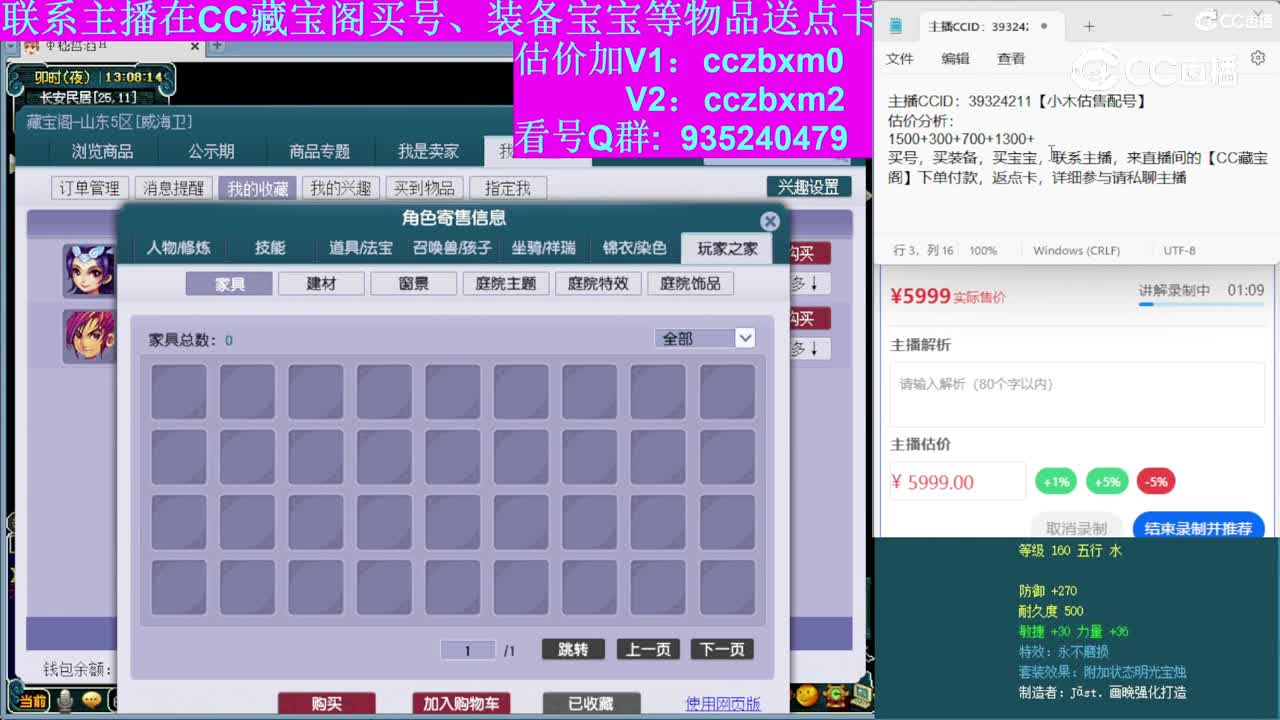Switch to the 人物/修炼 tab

pos(178,248)
